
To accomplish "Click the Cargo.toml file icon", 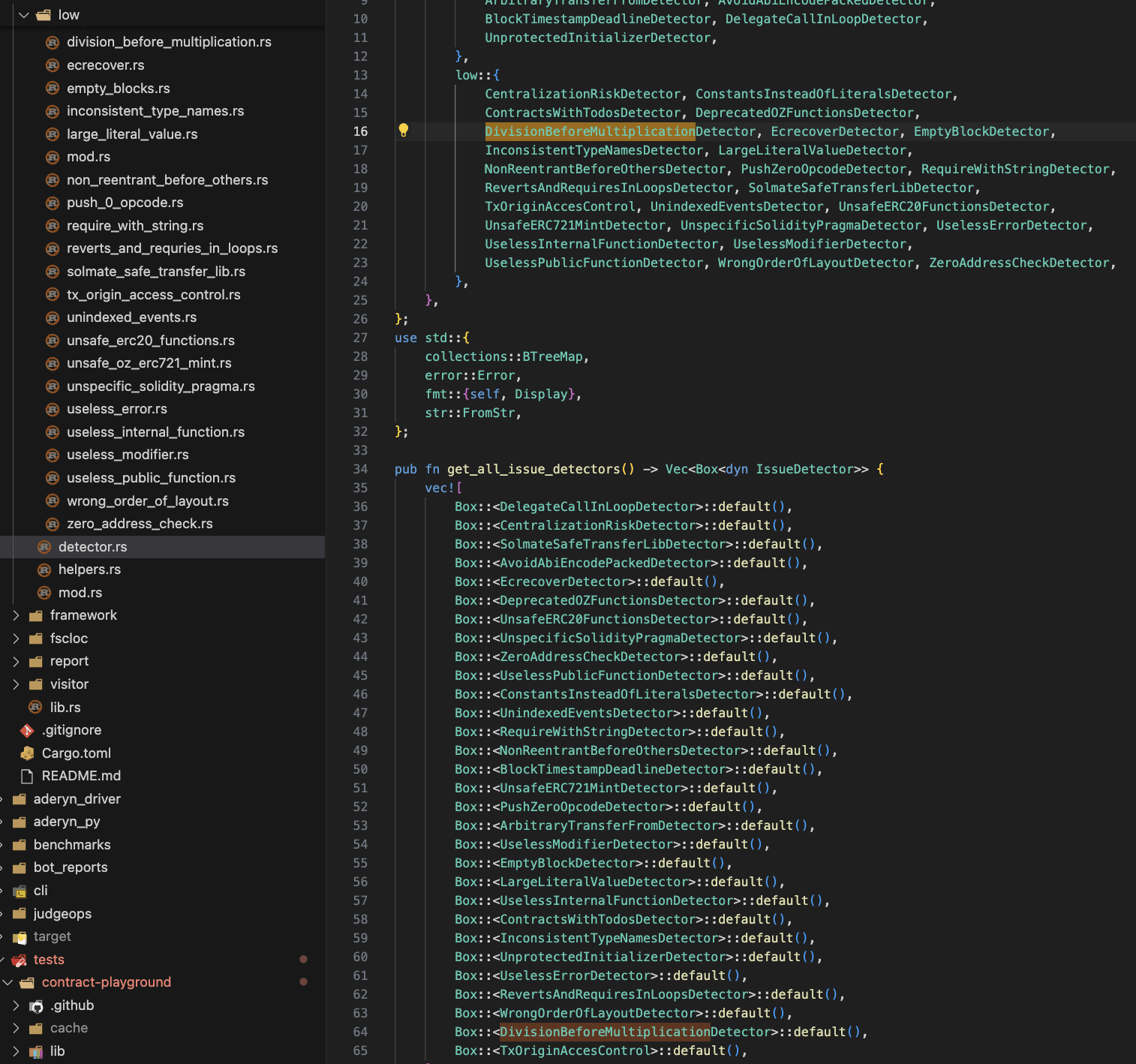I will [x=27, y=753].
